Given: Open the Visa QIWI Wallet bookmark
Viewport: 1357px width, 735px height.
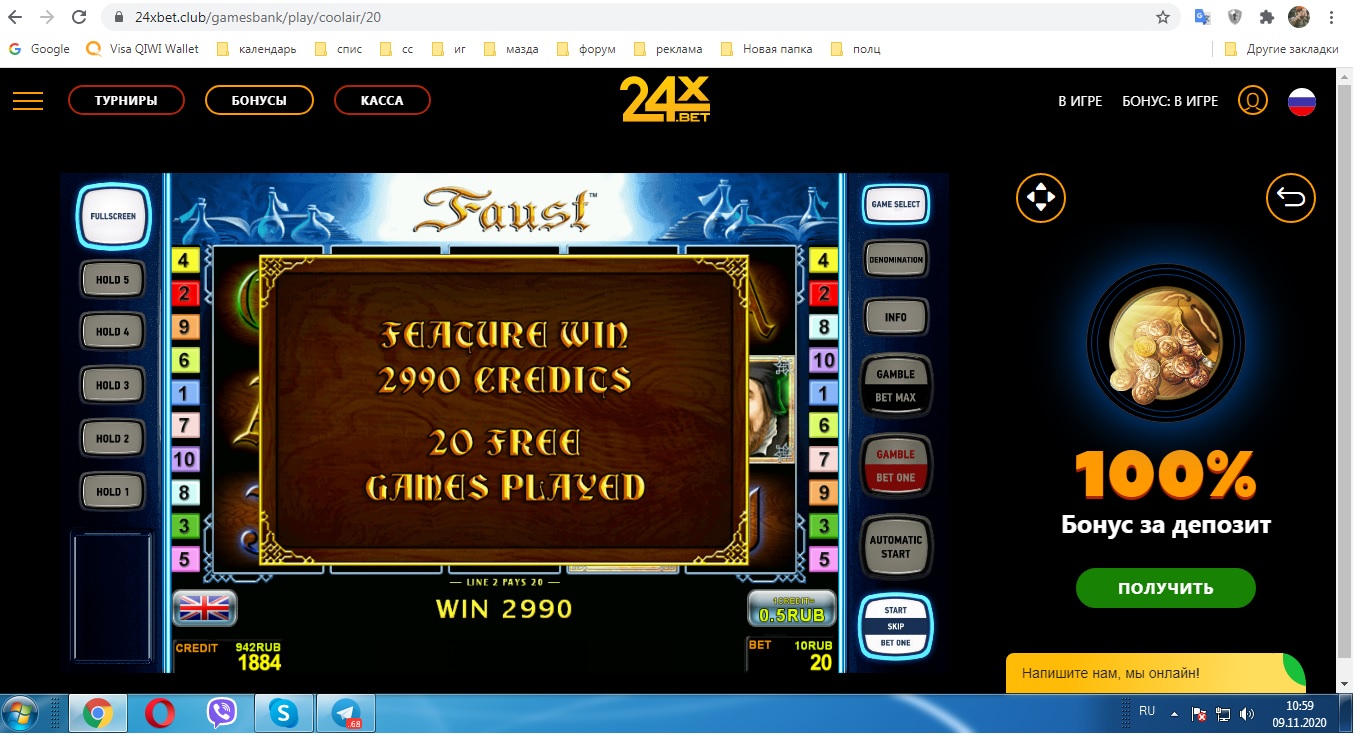Looking at the screenshot, I should [143, 49].
